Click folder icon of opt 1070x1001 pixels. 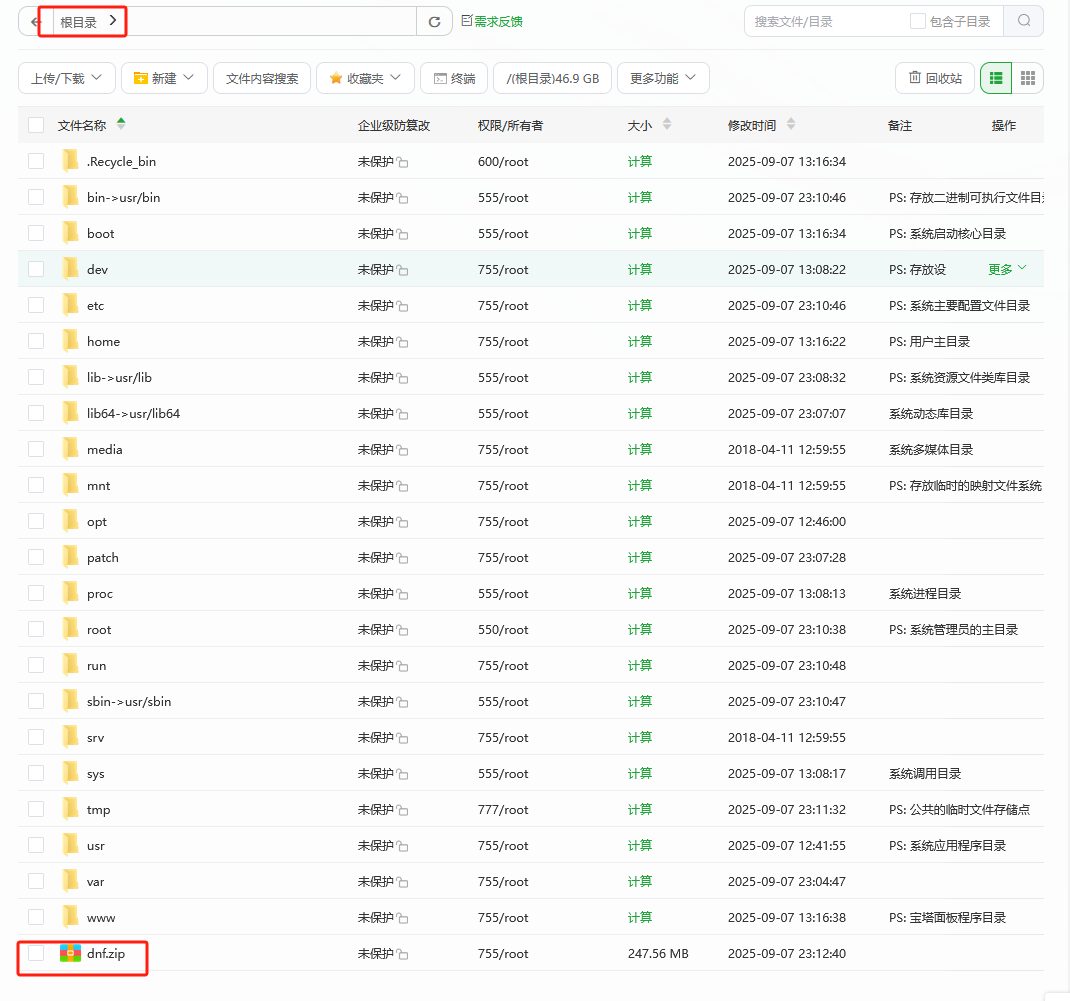(70, 521)
